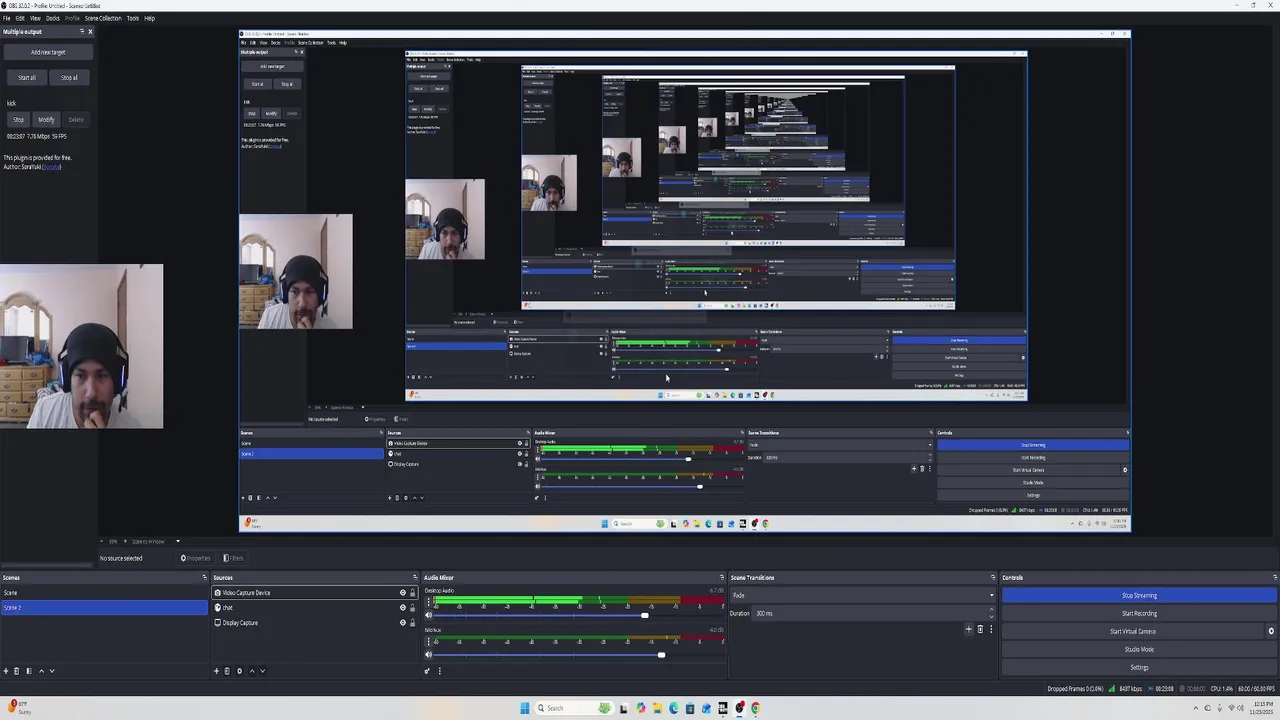Lock the chat source
Screen dimensions: 1280x720
[x=412, y=608]
